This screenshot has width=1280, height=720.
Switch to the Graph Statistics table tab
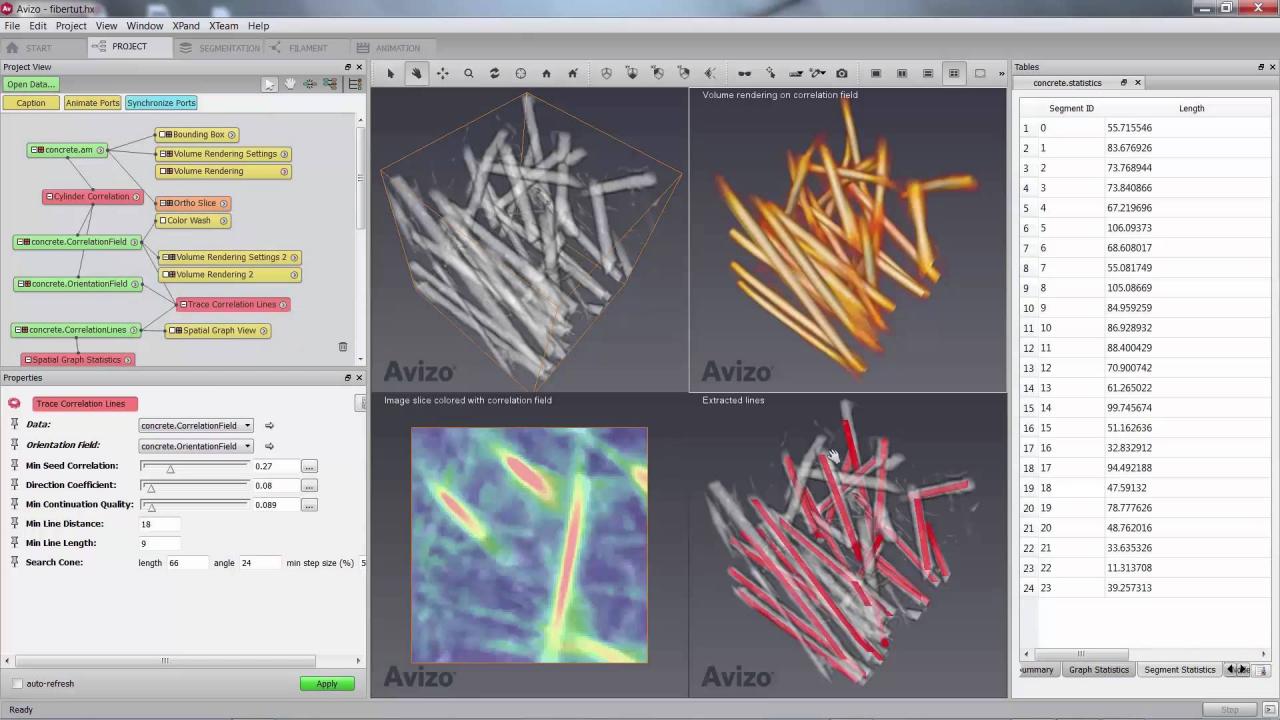[x=1098, y=670]
